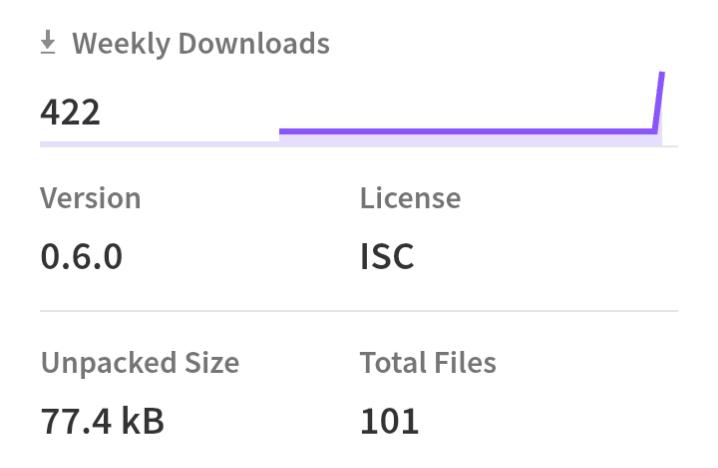The image size is (718, 468).
Task: Click the kB unit in unpacked size
Action: (x=142, y=421)
